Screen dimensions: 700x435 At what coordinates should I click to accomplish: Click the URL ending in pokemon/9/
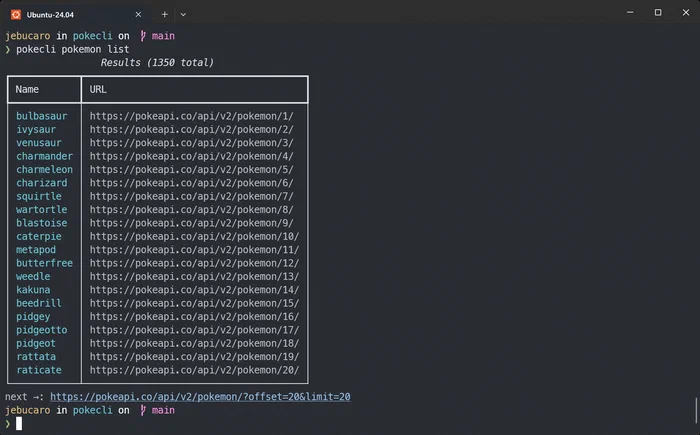click(x=192, y=223)
